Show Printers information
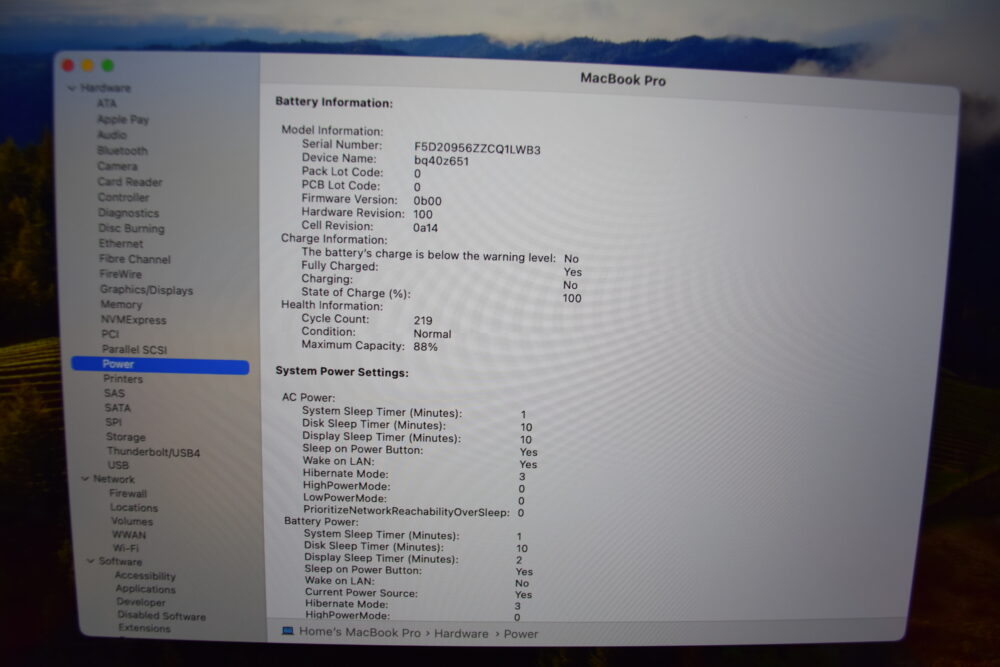1000x667 pixels. [123, 379]
